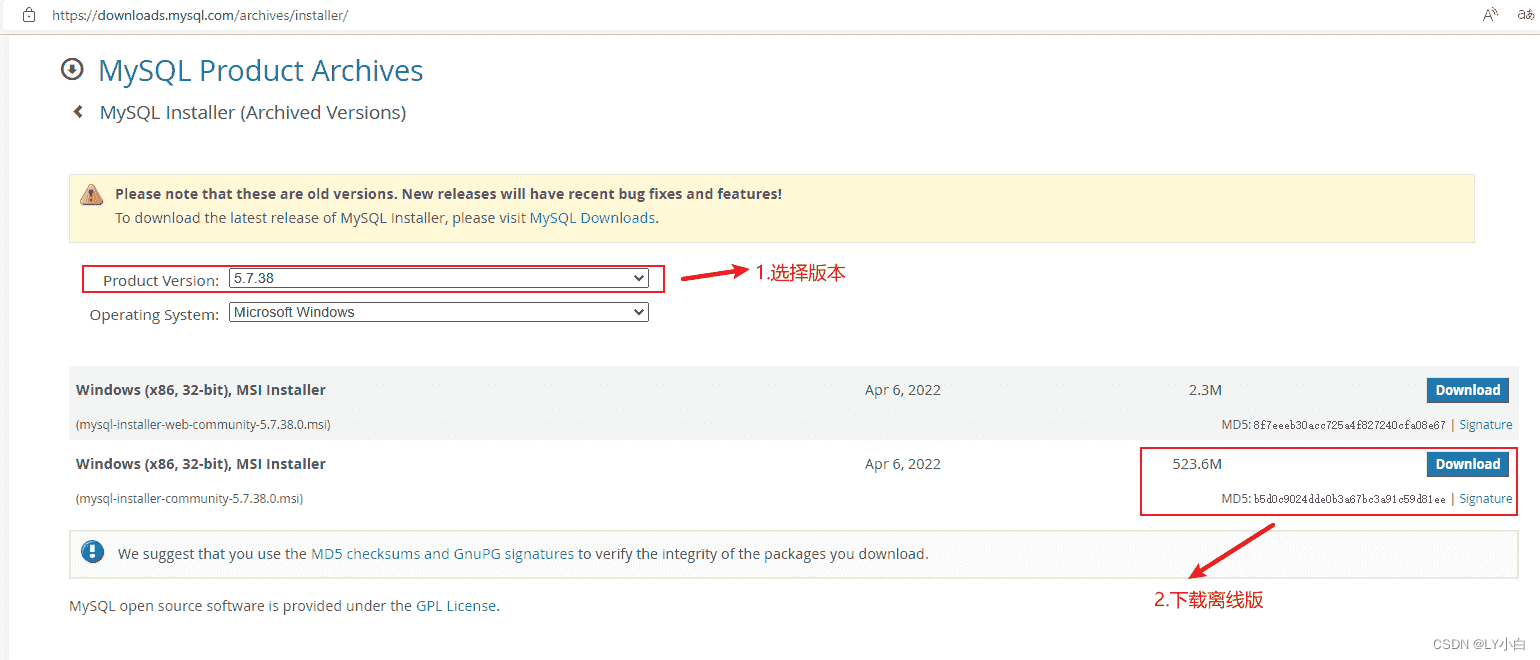Download the 523.6M offline community installer
This screenshot has height=660, width=1540.
point(1467,464)
